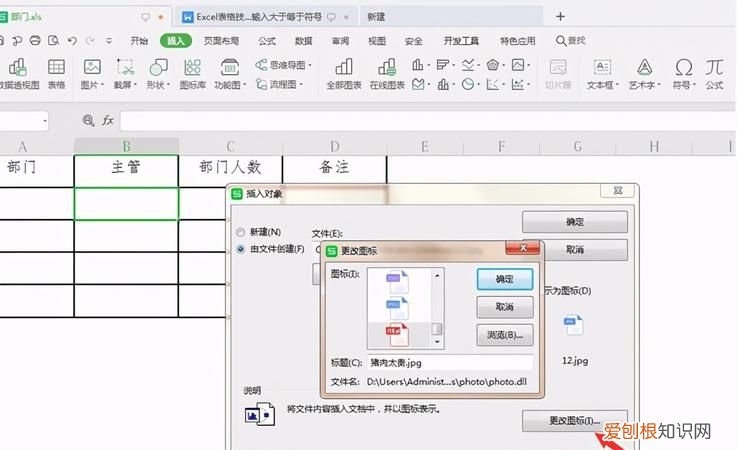The height and width of the screenshot is (450, 737).
Task: Open print preview from quick toolbar
Action: click(x=54, y=41)
